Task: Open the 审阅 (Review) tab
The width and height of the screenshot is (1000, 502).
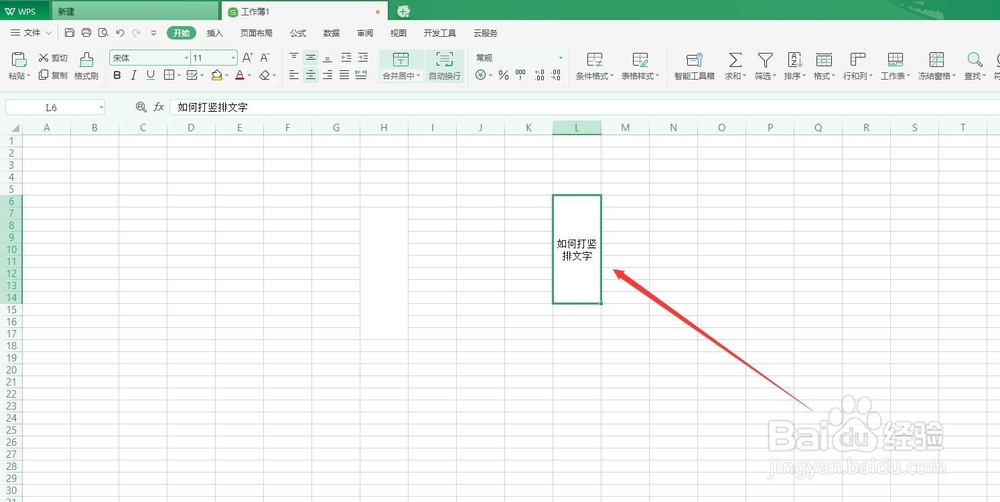Action: coord(365,33)
